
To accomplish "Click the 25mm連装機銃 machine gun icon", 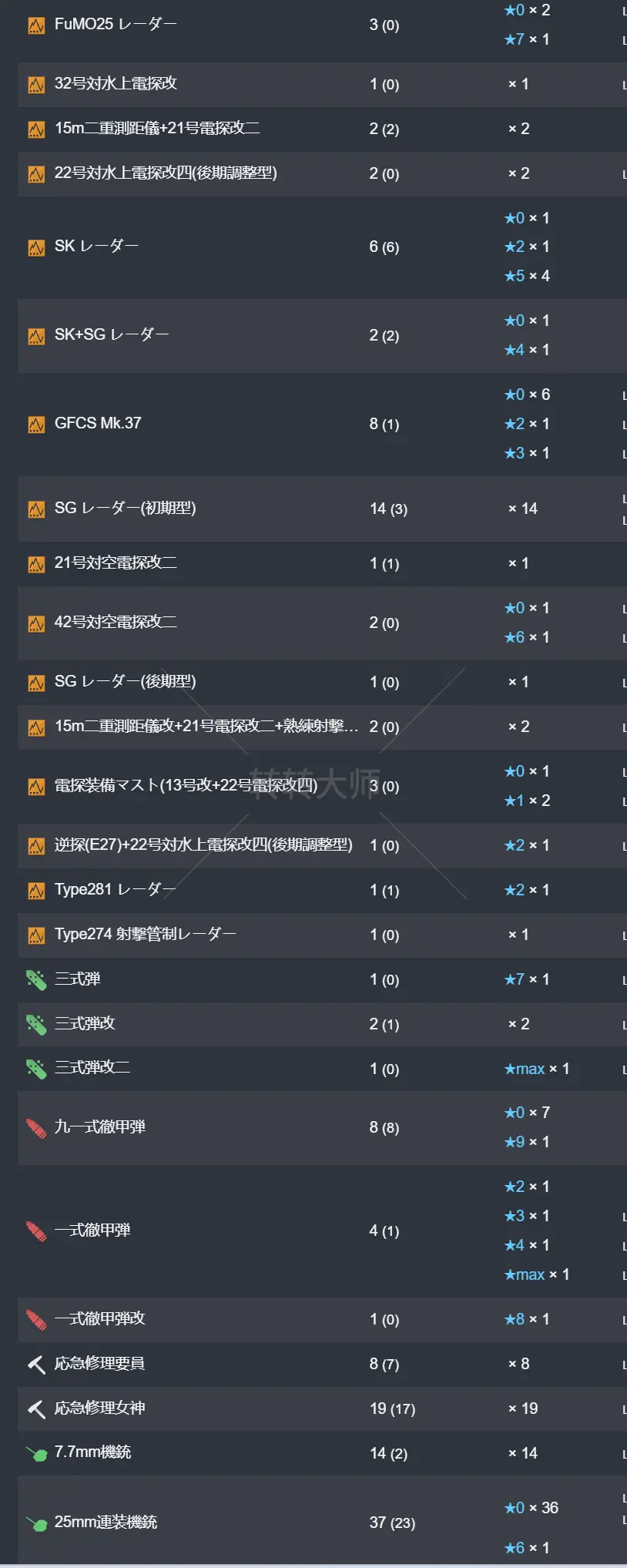I will click(x=35, y=1522).
